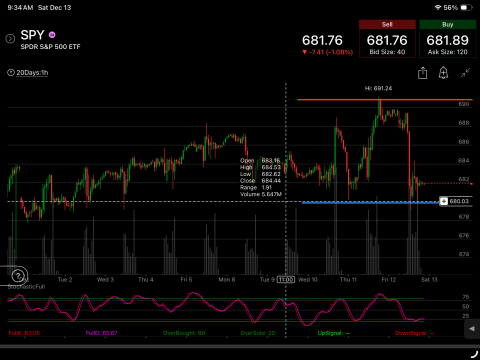480x360 pixels.
Task: Tap the OverSold: 20 label
Action: coord(258,333)
